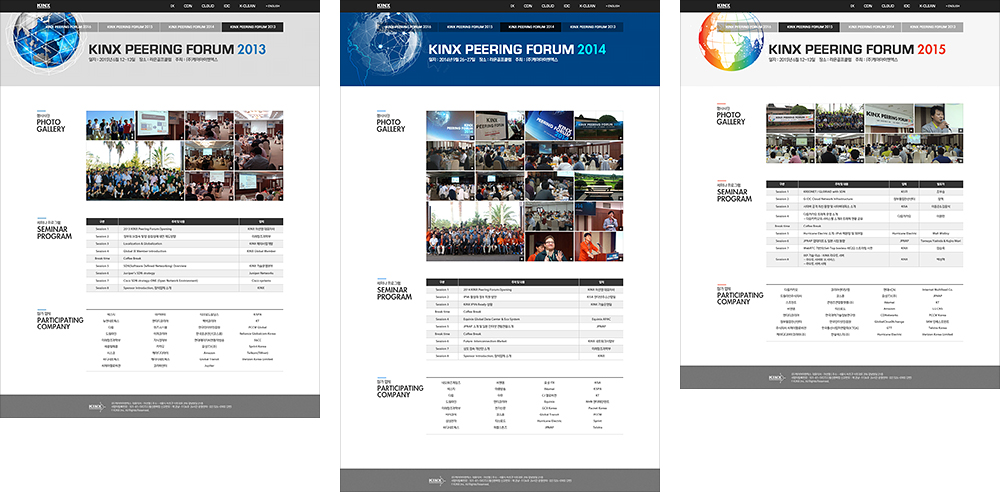Select the Forum 2015 tab on the 2014 page
This screenshot has width=1000, height=492.
[x=470, y=27]
